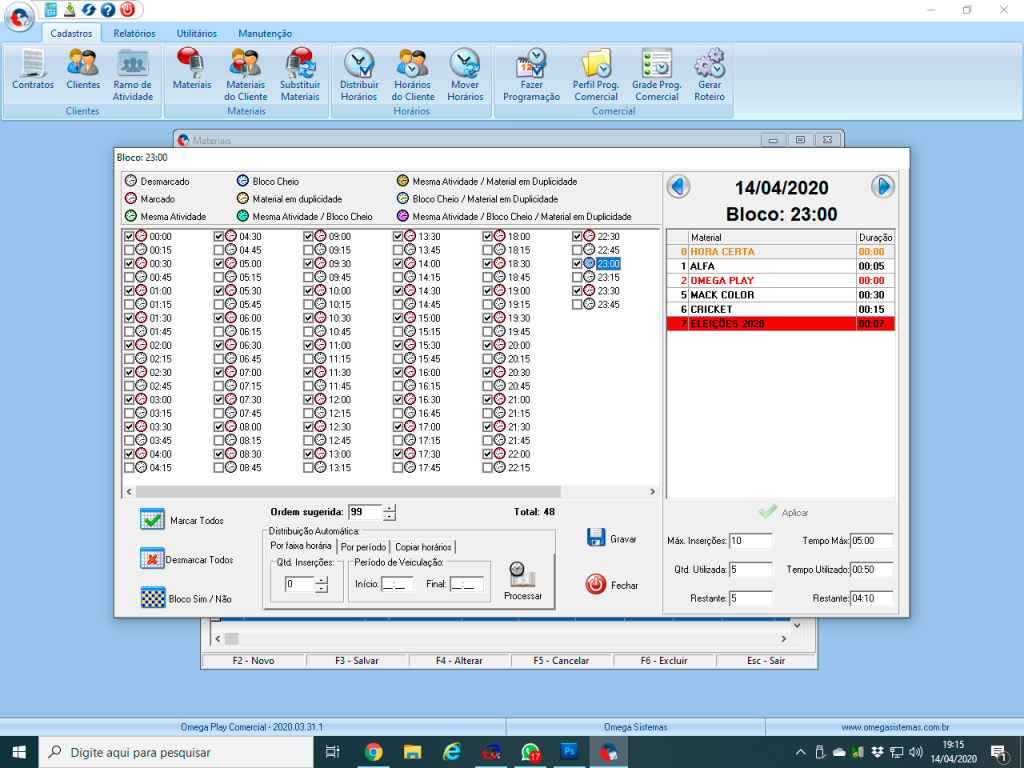Switch to the Relatórios ribbon tab
This screenshot has width=1024, height=768.
[134, 33]
